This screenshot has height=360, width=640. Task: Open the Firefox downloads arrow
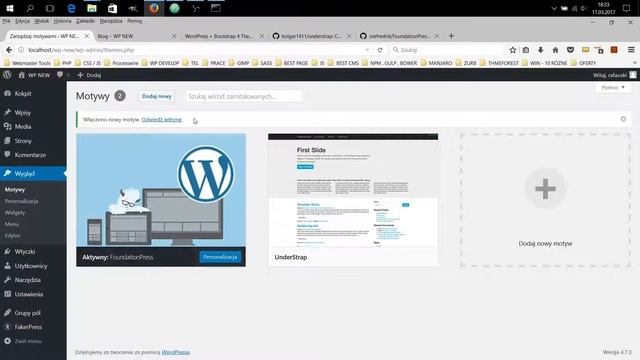(540, 50)
